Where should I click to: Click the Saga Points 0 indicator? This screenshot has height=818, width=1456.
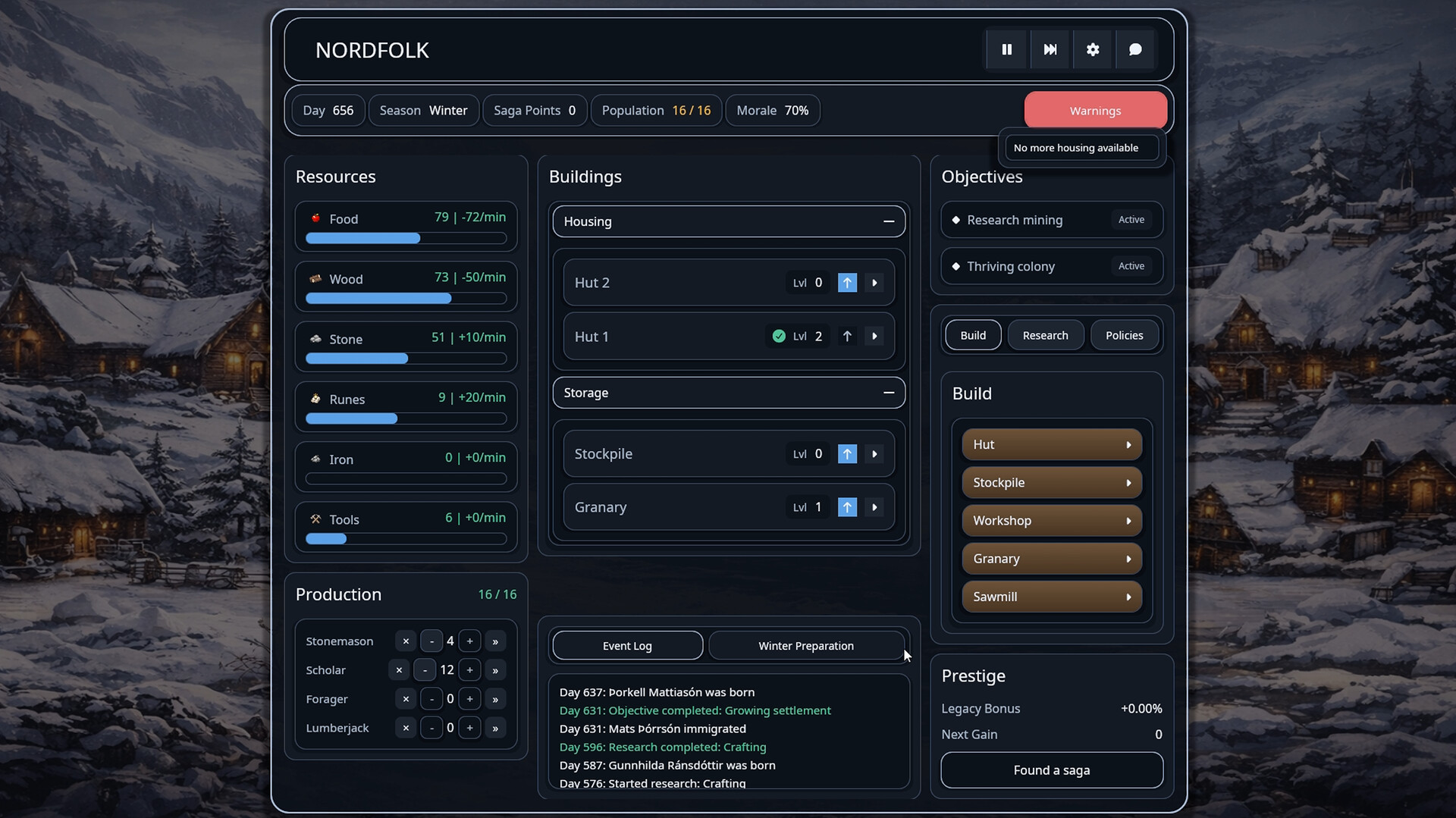click(x=535, y=111)
